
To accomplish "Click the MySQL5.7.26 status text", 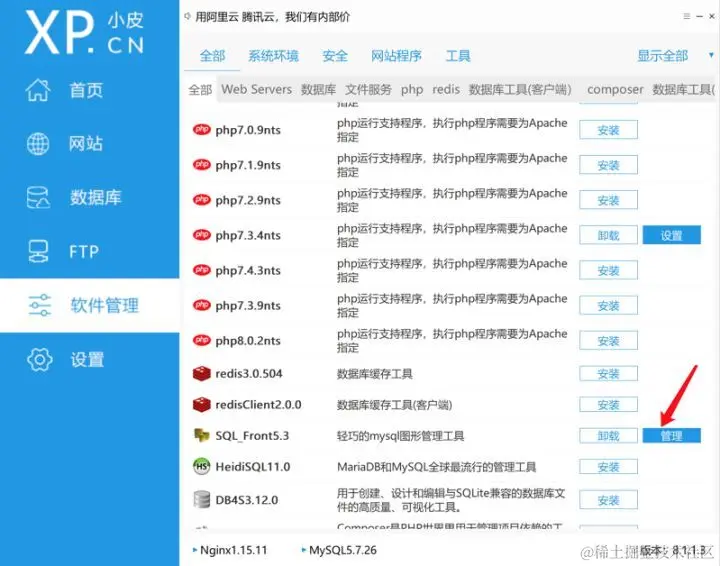I will coord(343,549).
